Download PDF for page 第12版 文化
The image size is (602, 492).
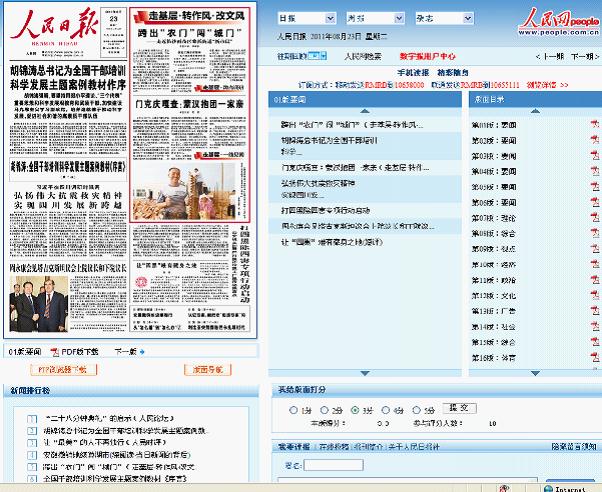pyautogui.click(x=595, y=295)
